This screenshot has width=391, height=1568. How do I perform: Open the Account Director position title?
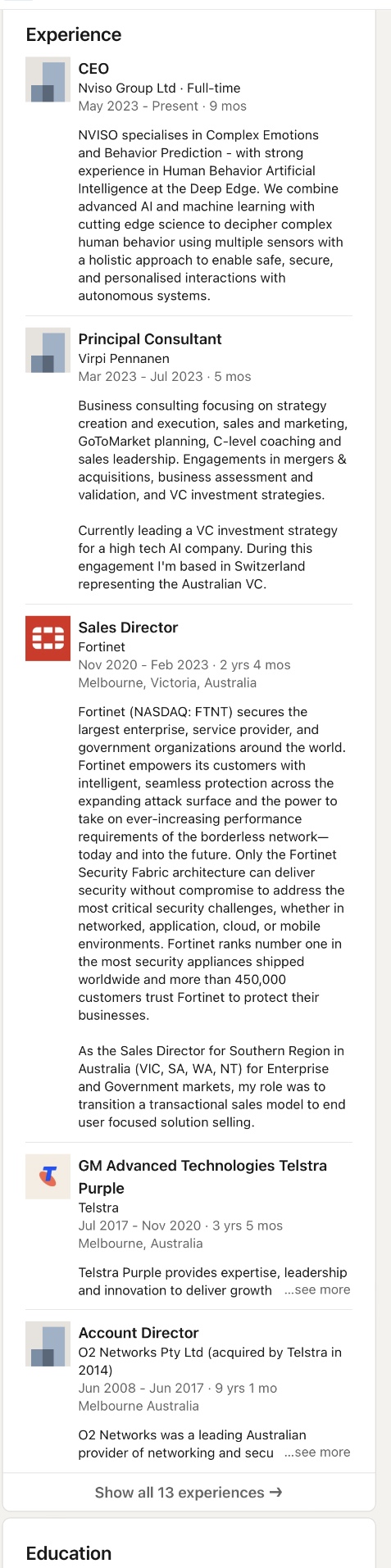pyautogui.click(x=139, y=1333)
